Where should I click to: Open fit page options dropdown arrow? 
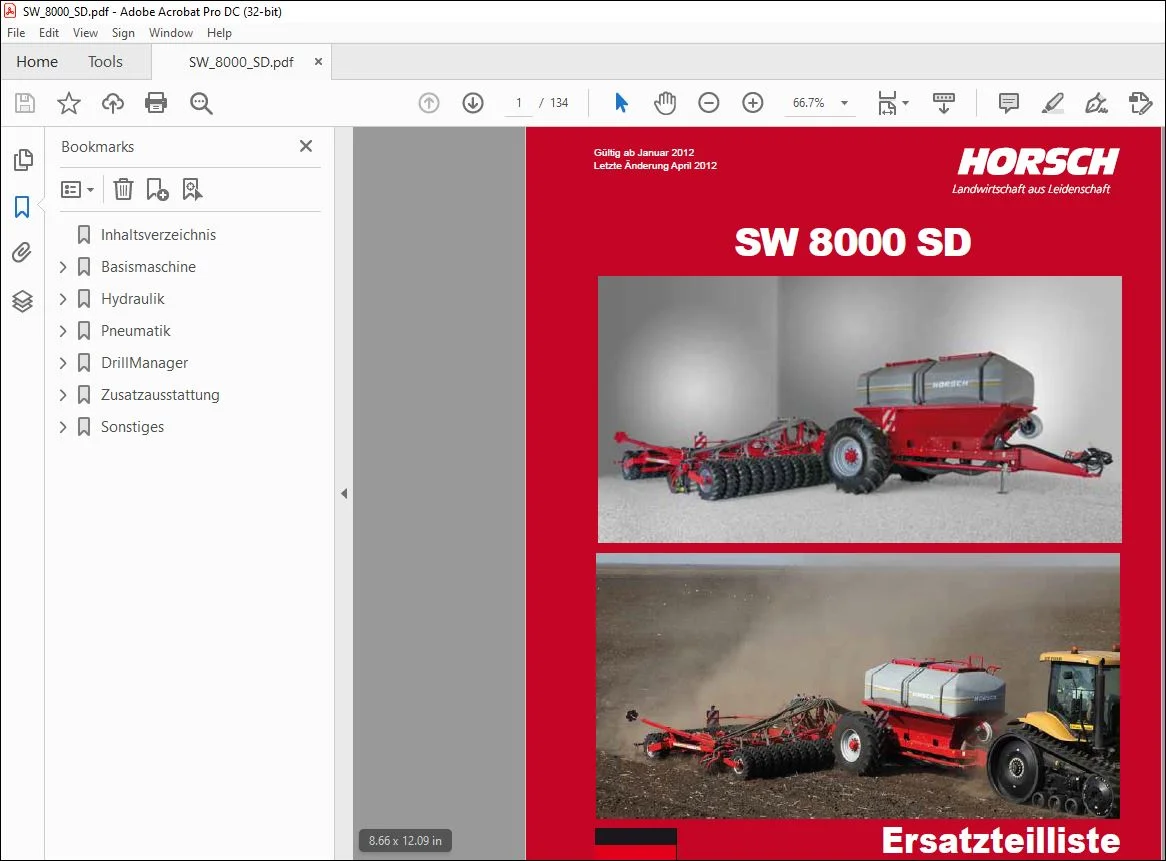coord(905,103)
